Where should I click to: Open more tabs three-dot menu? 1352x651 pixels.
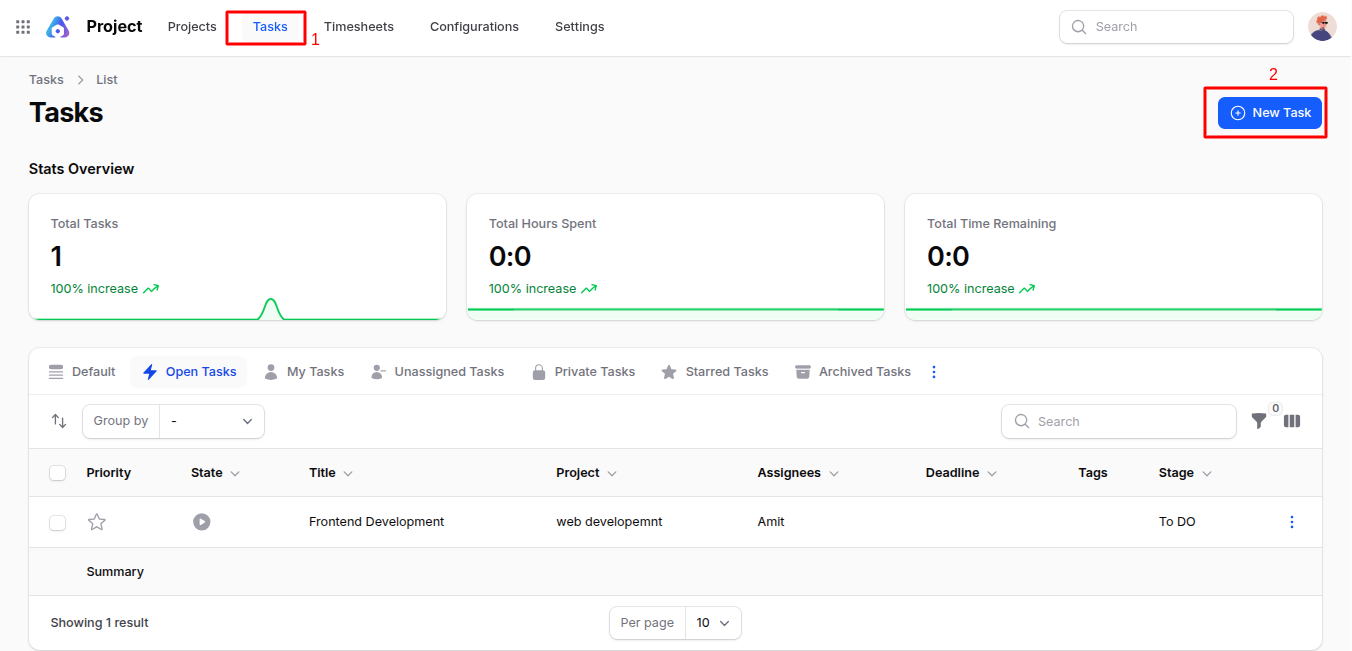point(934,372)
